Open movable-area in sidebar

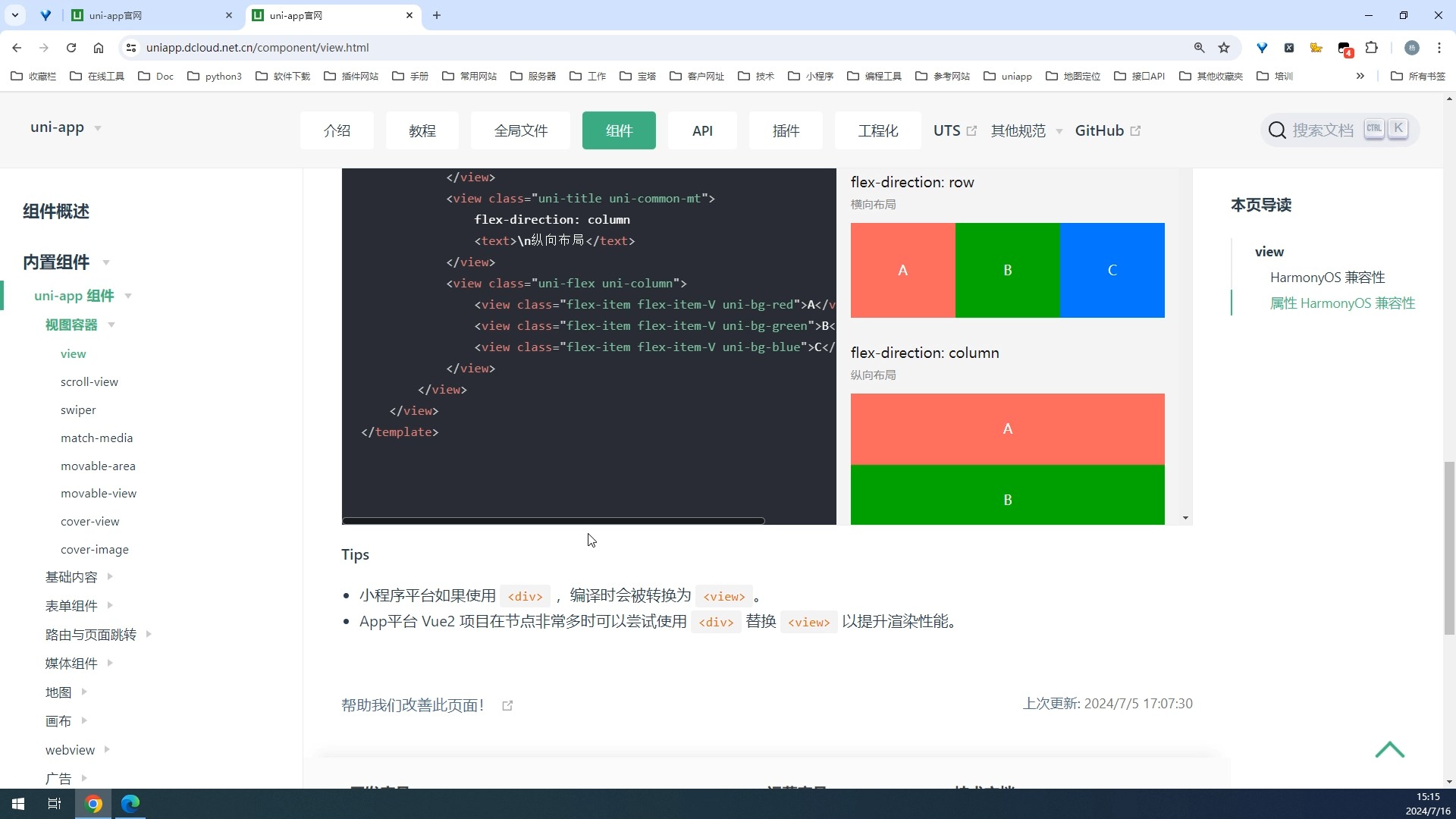pos(98,466)
